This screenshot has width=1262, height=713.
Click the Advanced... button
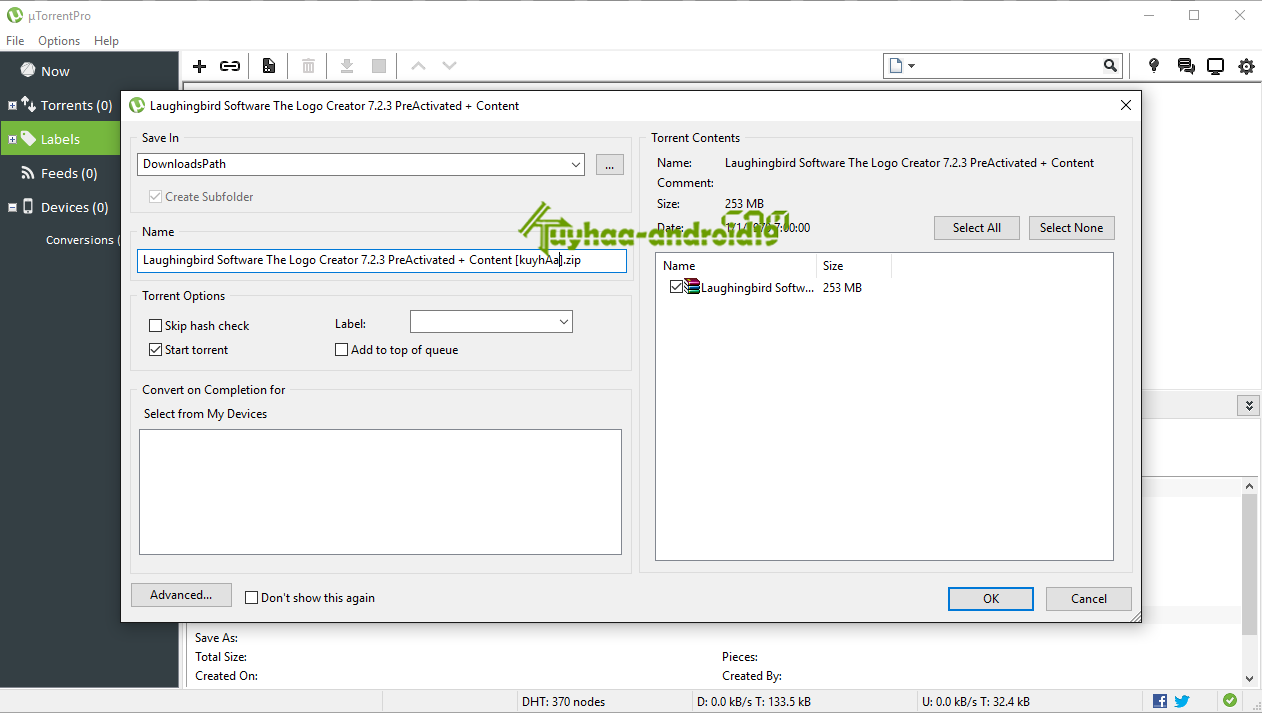tap(181, 595)
